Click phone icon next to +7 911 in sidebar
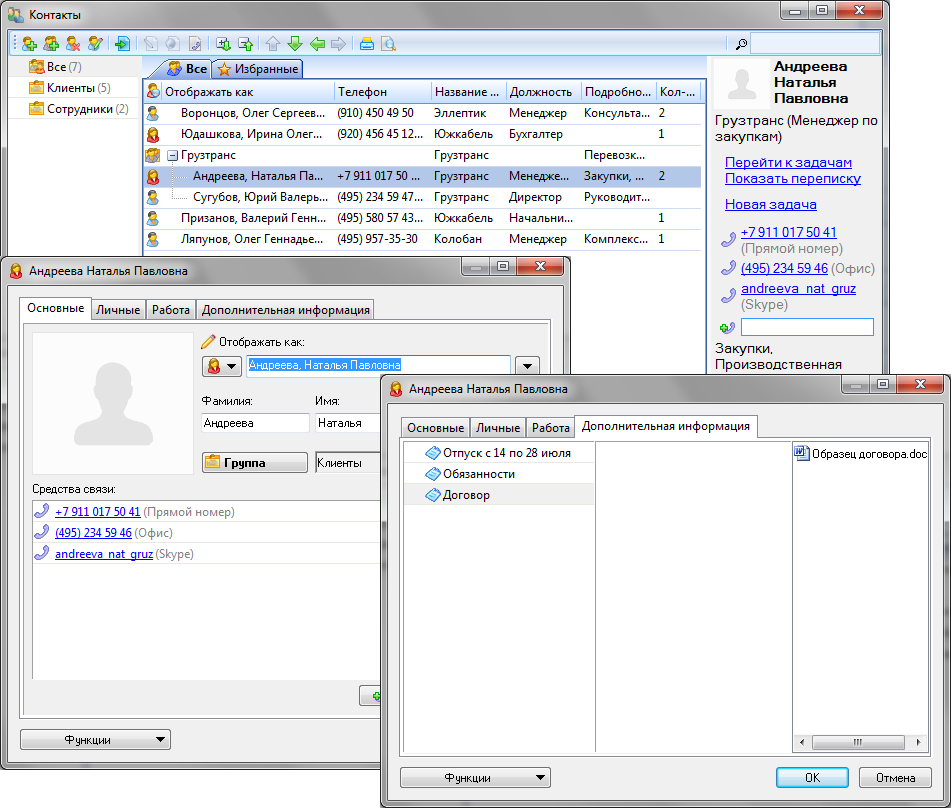Screen dimensions: 951x808 pos(728,240)
